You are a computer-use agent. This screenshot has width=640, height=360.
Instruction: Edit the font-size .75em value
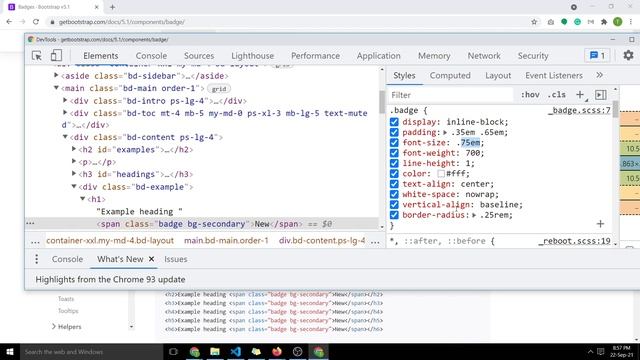tap(469, 142)
